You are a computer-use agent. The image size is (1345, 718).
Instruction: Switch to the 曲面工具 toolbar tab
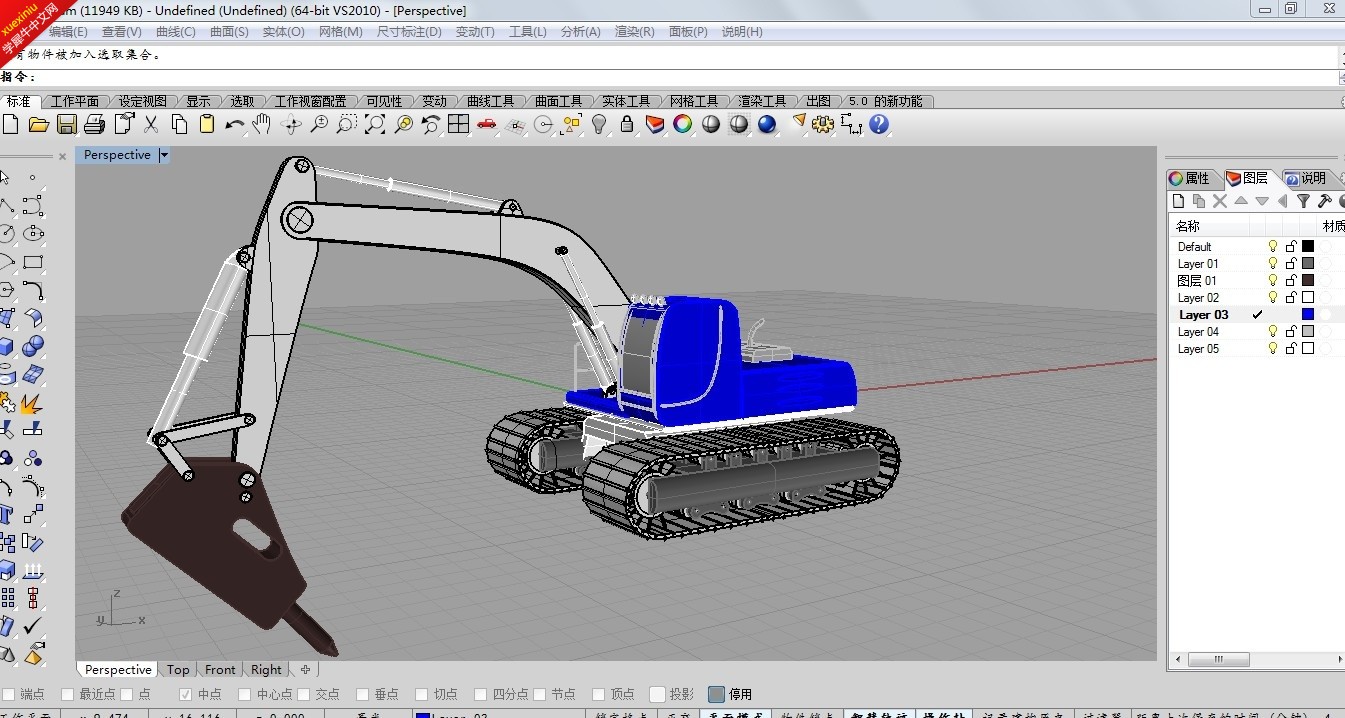(x=558, y=101)
